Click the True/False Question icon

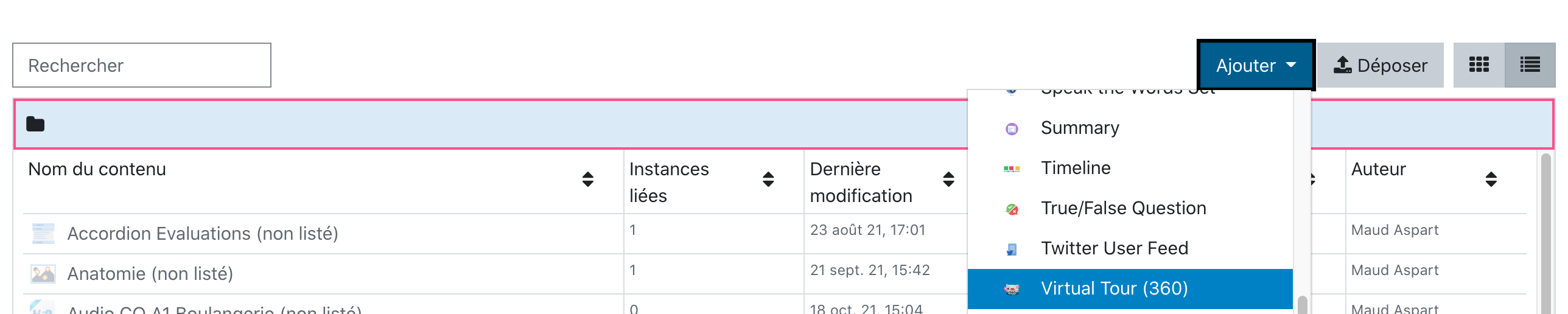1012,209
